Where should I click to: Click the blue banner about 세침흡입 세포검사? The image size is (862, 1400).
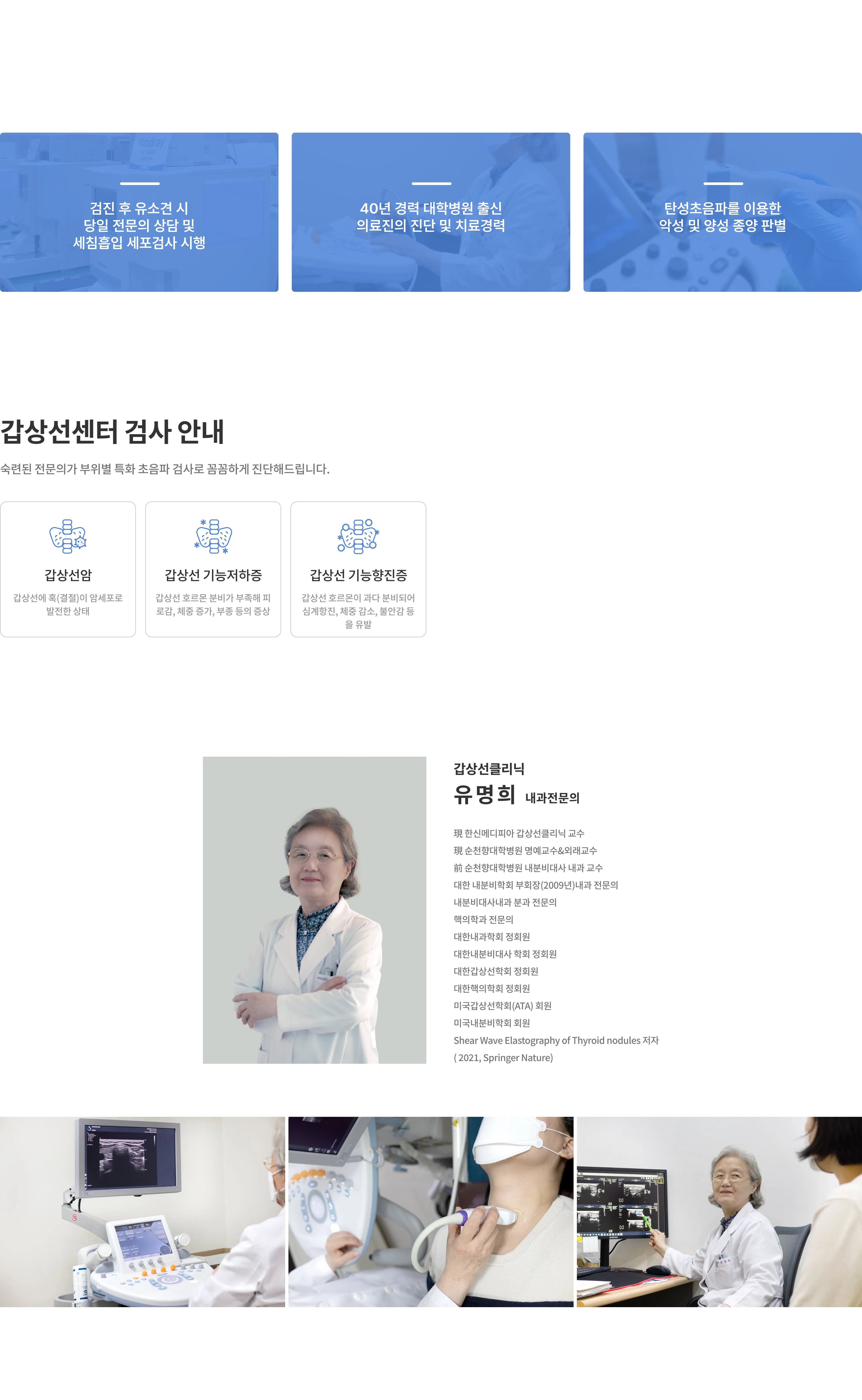139,212
